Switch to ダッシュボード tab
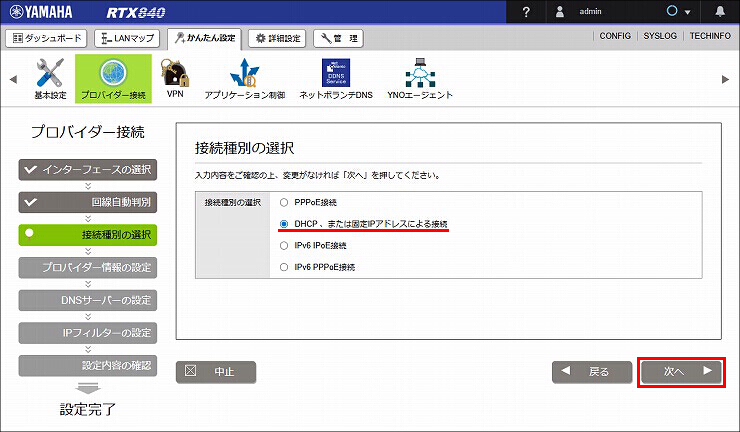The height and width of the screenshot is (432, 740). (x=46, y=38)
